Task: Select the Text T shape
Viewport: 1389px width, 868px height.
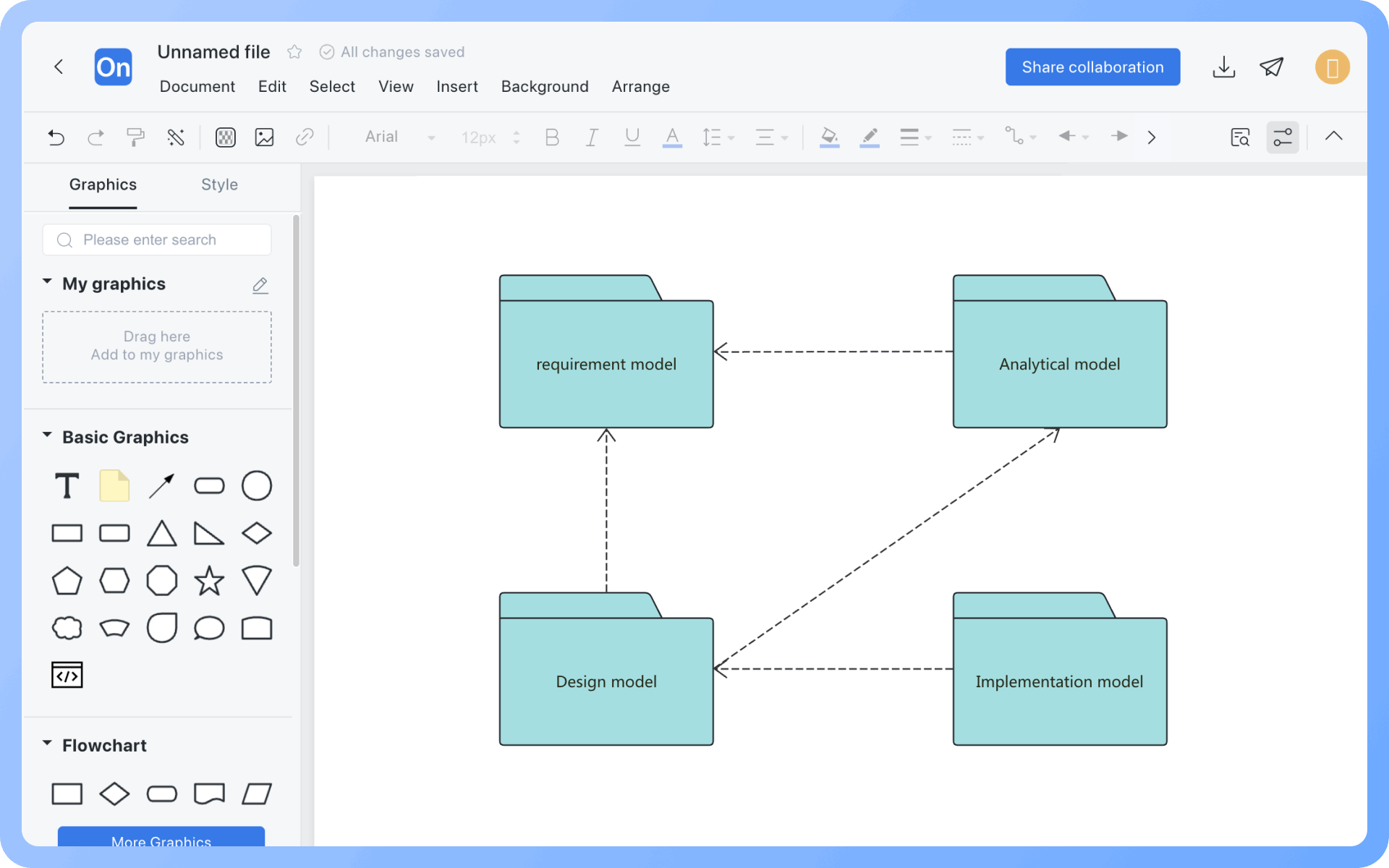Action: [67, 486]
